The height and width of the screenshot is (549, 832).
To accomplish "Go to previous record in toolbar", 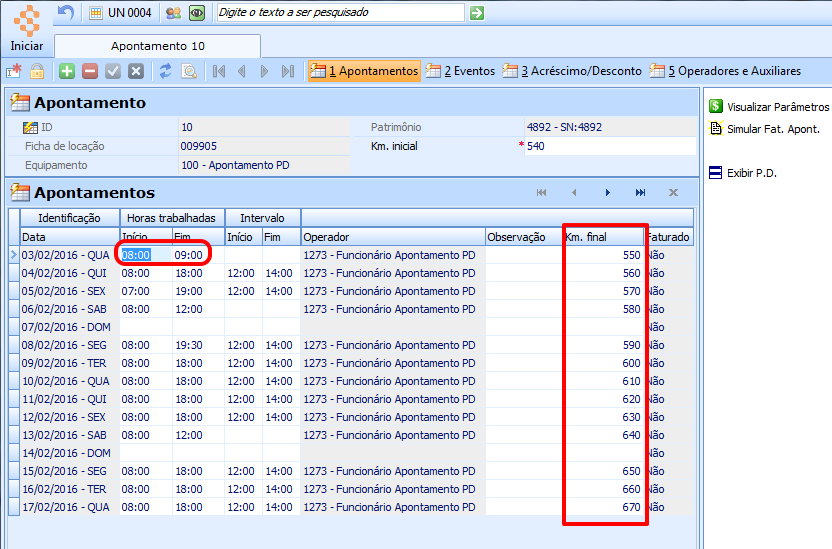I will (x=241, y=71).
